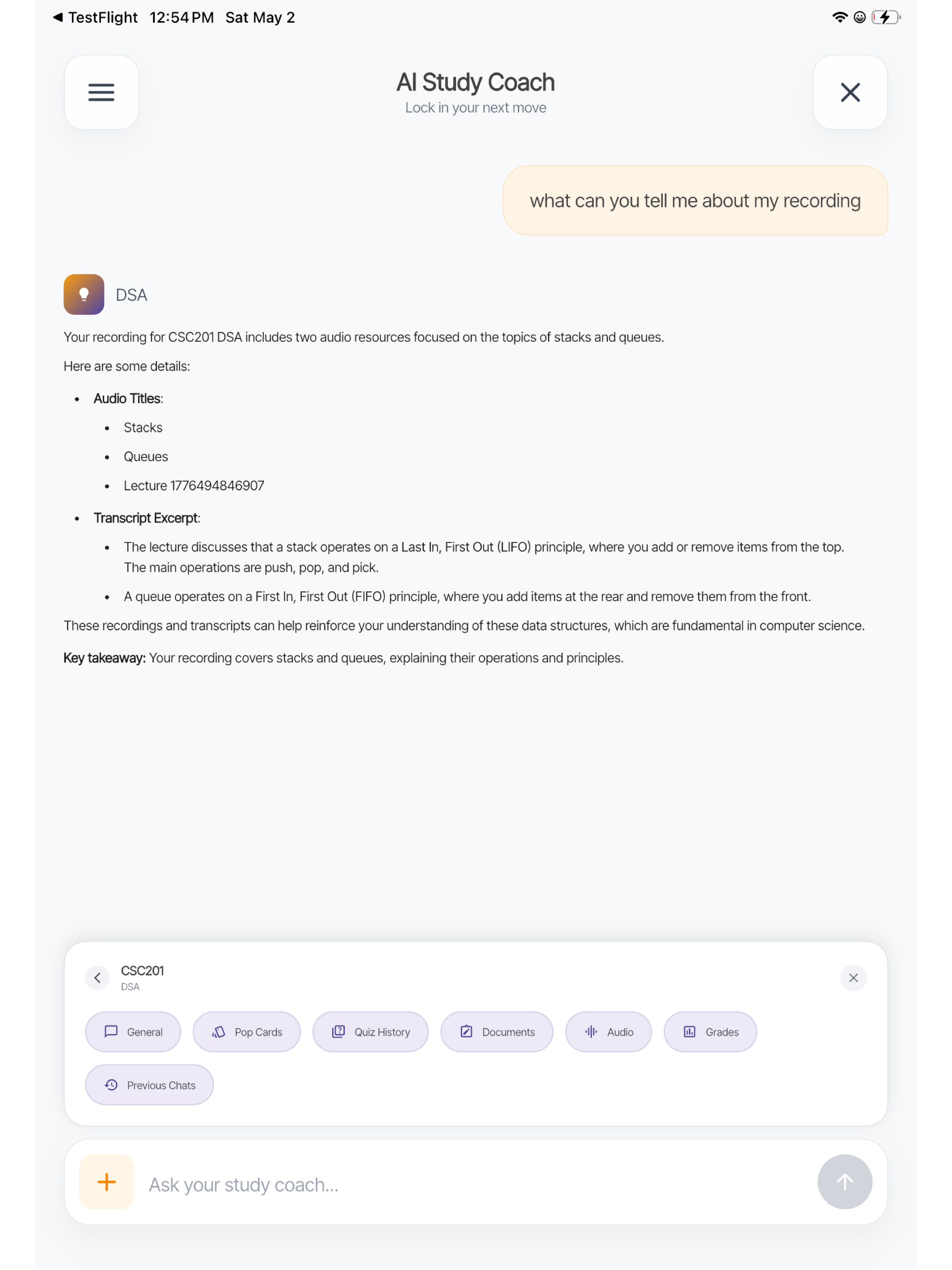Image resolution: width=952 pixels, height=1270 pixels.
Task: Select the Documents chip
Action: (496, 1032)
